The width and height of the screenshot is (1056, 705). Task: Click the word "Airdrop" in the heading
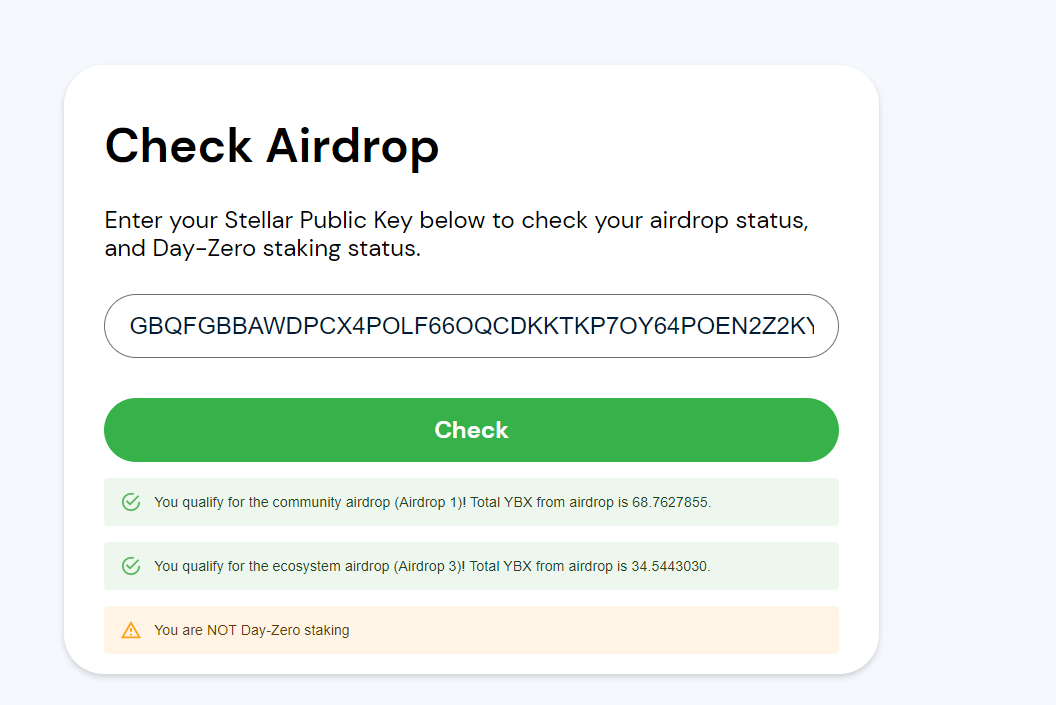[352, 146]
